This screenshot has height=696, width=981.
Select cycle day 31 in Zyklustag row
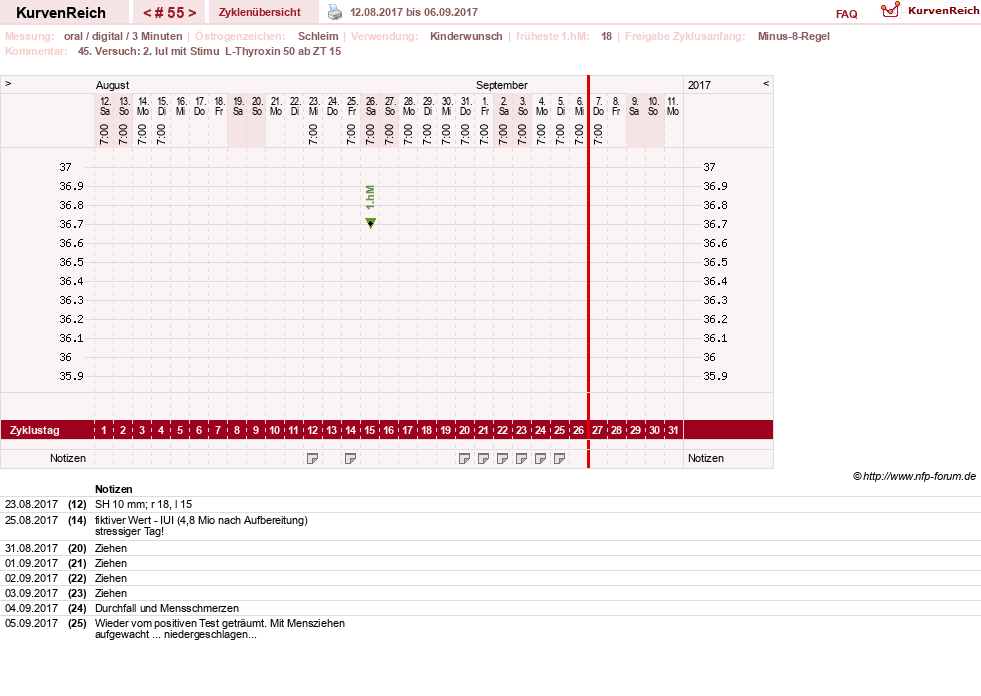tap(673, 430)
